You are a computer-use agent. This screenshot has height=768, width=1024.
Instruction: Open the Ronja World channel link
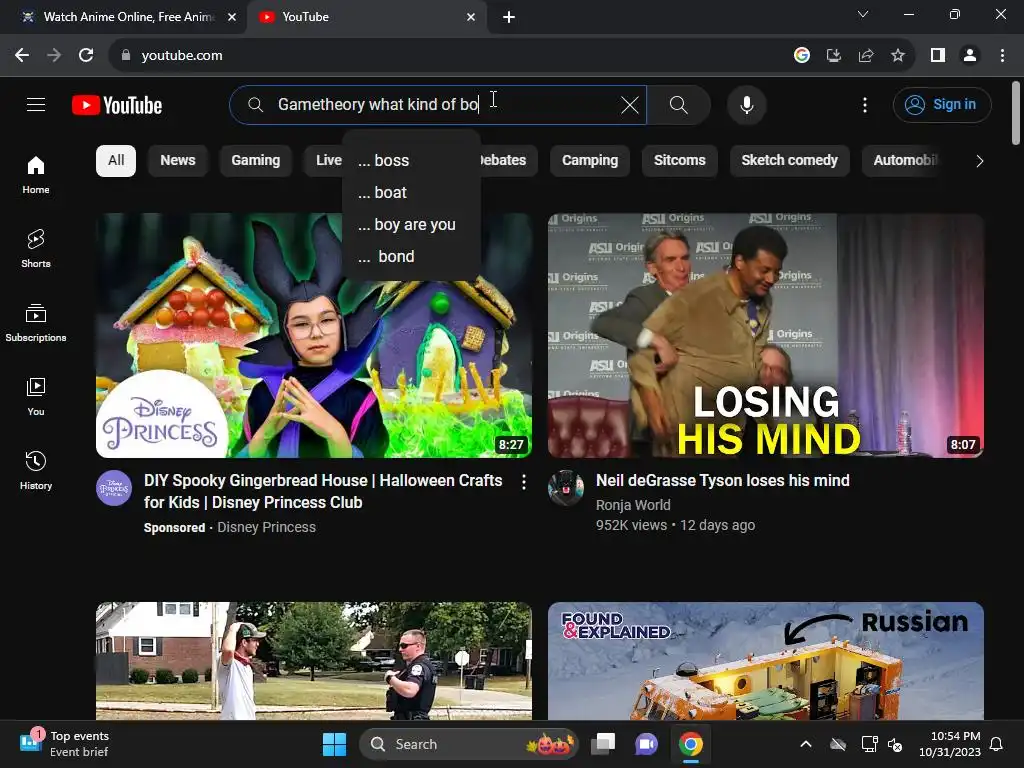(x=633, y=505)
